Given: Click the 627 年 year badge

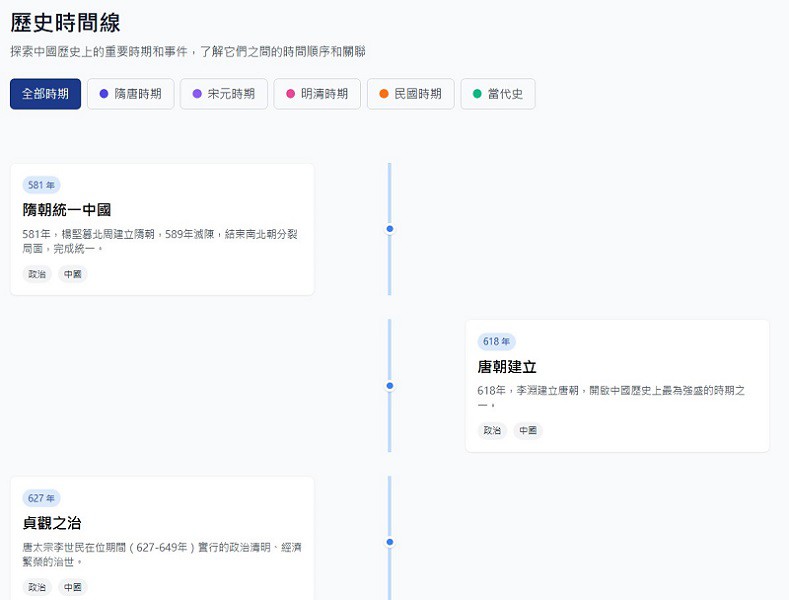Looking at the screenshot, I should (x=41, y=498).
